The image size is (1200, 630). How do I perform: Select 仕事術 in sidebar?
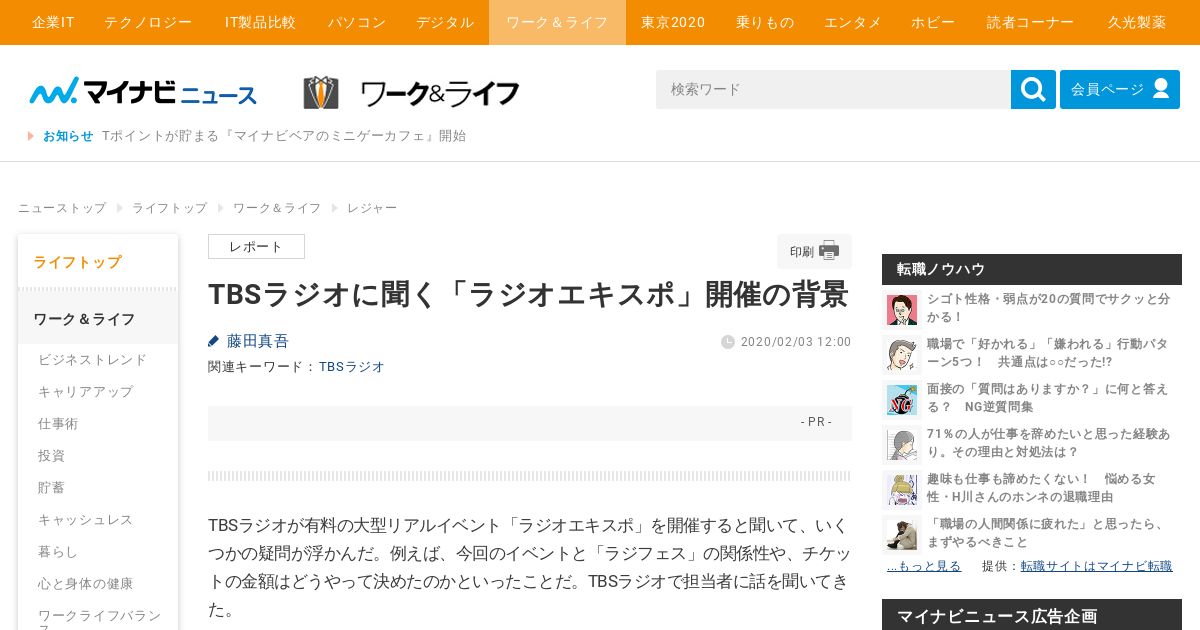pos(58,424)
